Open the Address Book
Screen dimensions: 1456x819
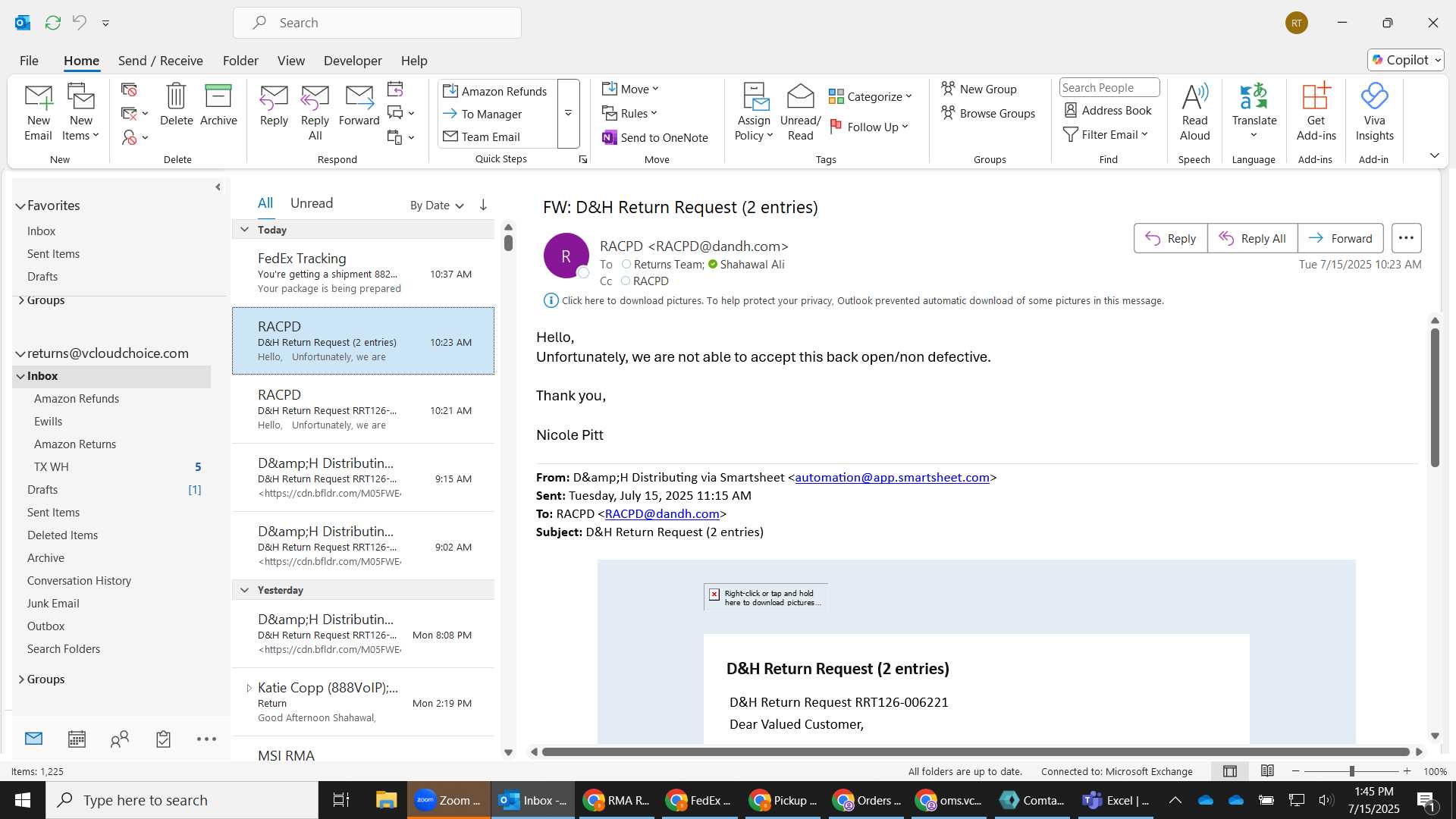pyautogui.click(x=1107, y=110)
